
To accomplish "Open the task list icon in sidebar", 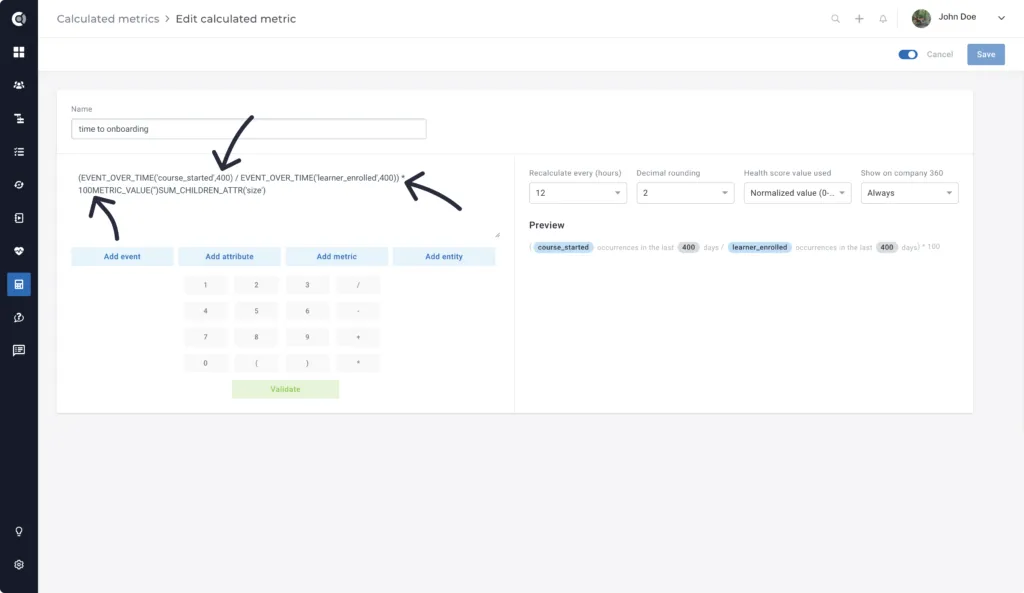I will (x=18, y=152).
